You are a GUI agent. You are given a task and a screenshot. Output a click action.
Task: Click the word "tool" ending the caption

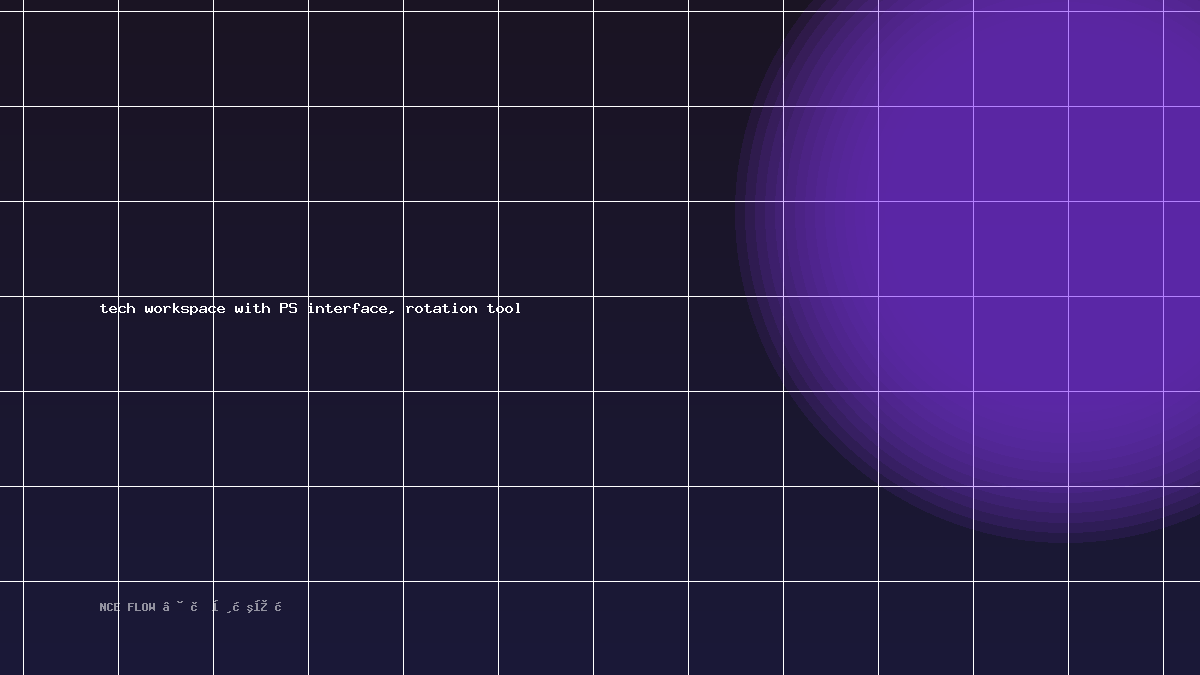point(504,308)
